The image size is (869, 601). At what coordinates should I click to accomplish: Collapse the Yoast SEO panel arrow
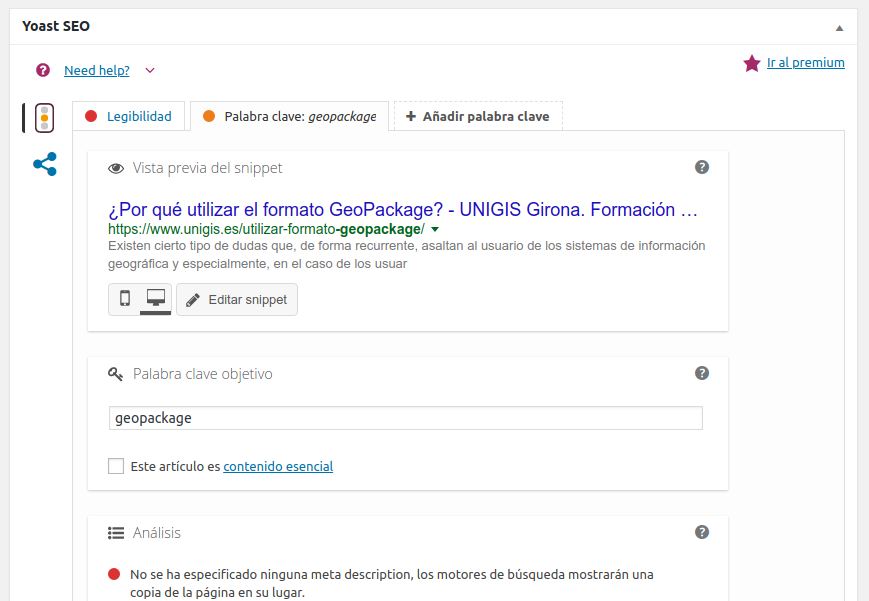839,28
